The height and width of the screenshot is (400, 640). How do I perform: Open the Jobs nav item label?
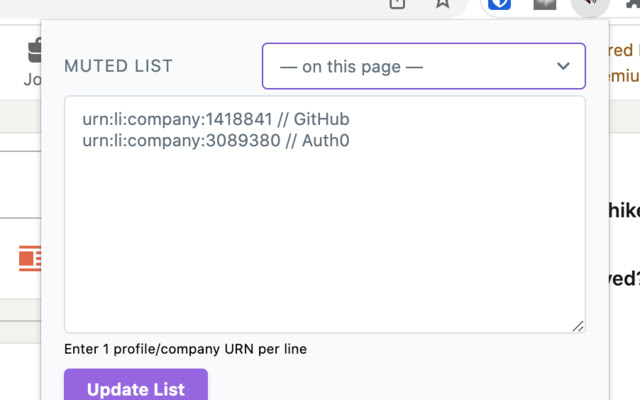tap(32, 79)
